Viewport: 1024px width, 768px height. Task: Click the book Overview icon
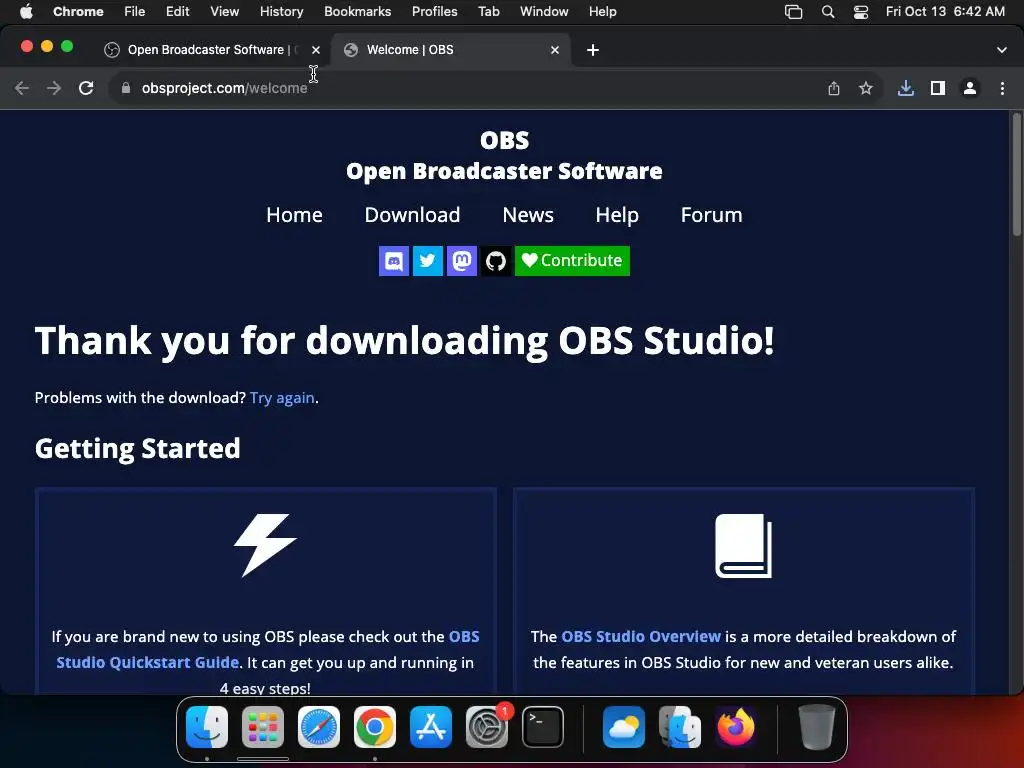(744, 545)
